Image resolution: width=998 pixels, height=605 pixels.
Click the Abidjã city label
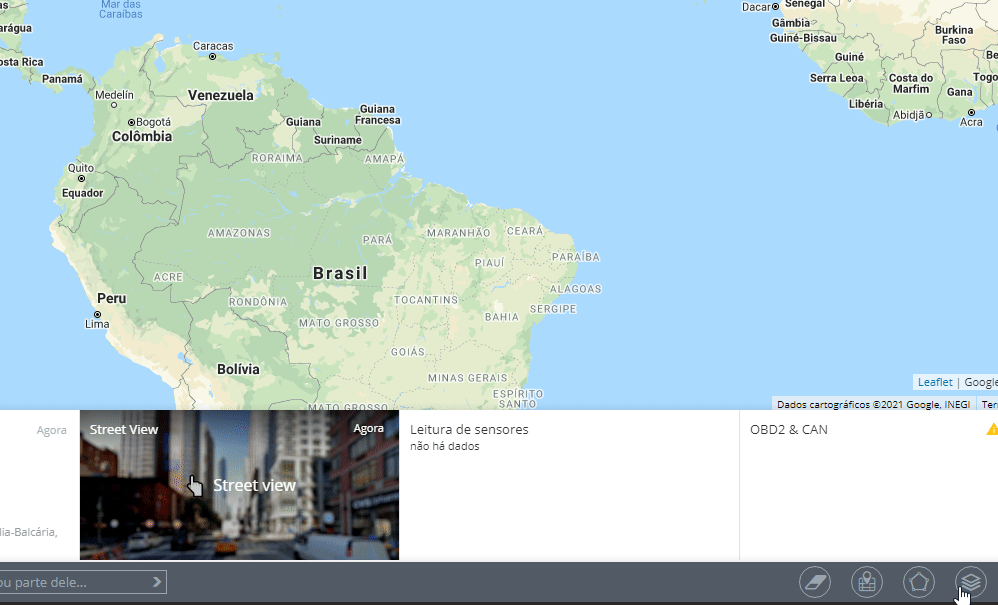908,115
